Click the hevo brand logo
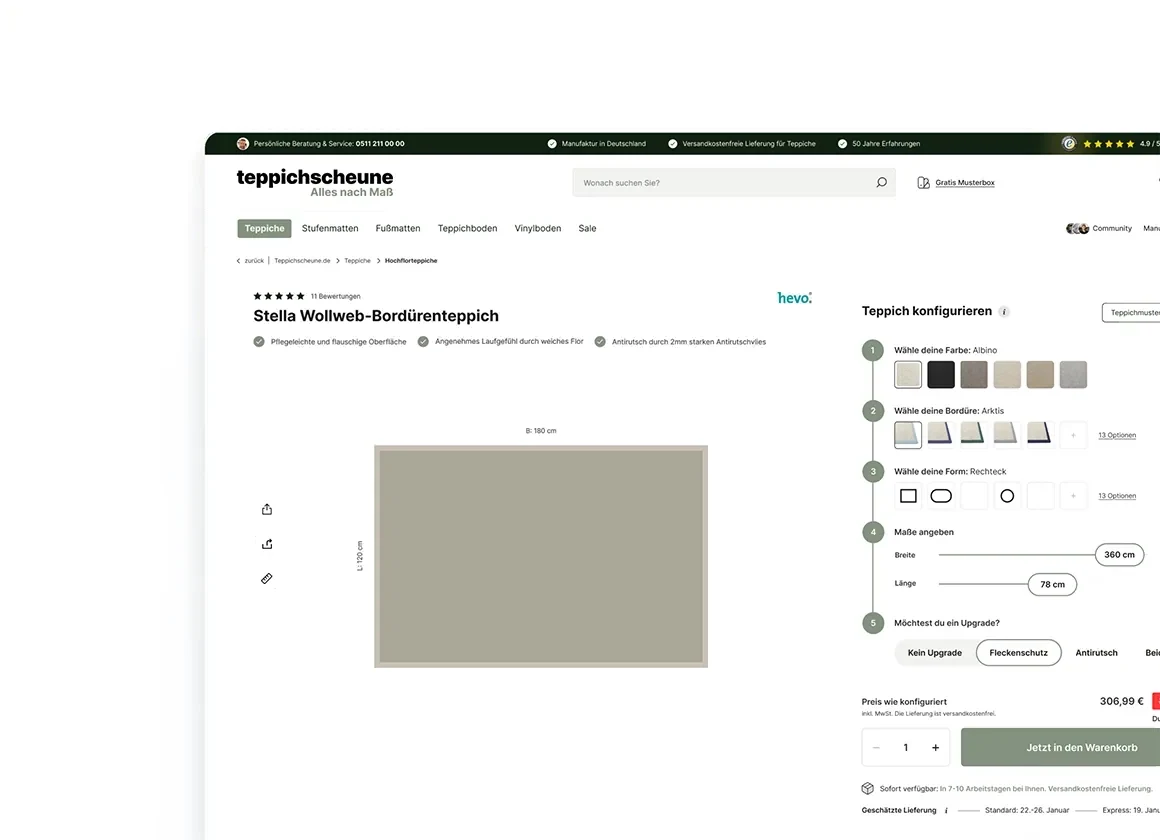The height and width of the screenshot is (840, 1160). pos(795,298)
